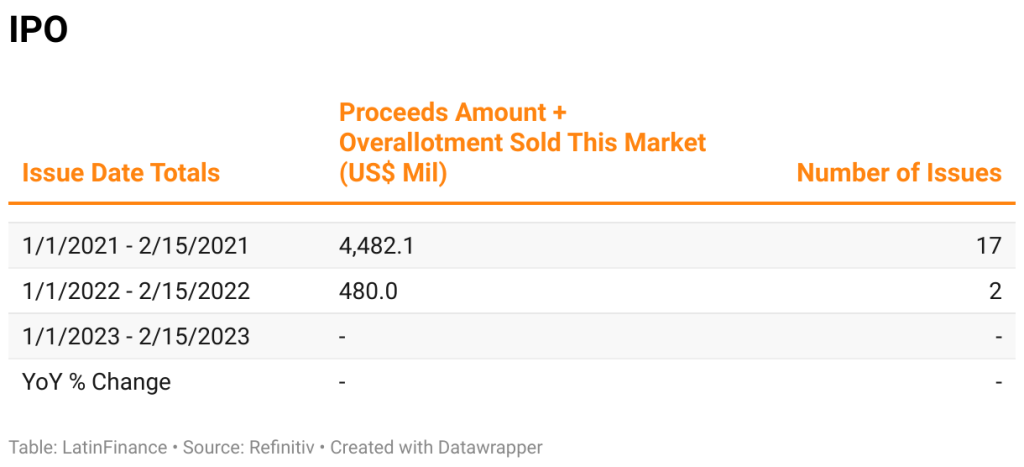
Task: Click the YoY % Change proceeds dash
Action: point(343,383)
